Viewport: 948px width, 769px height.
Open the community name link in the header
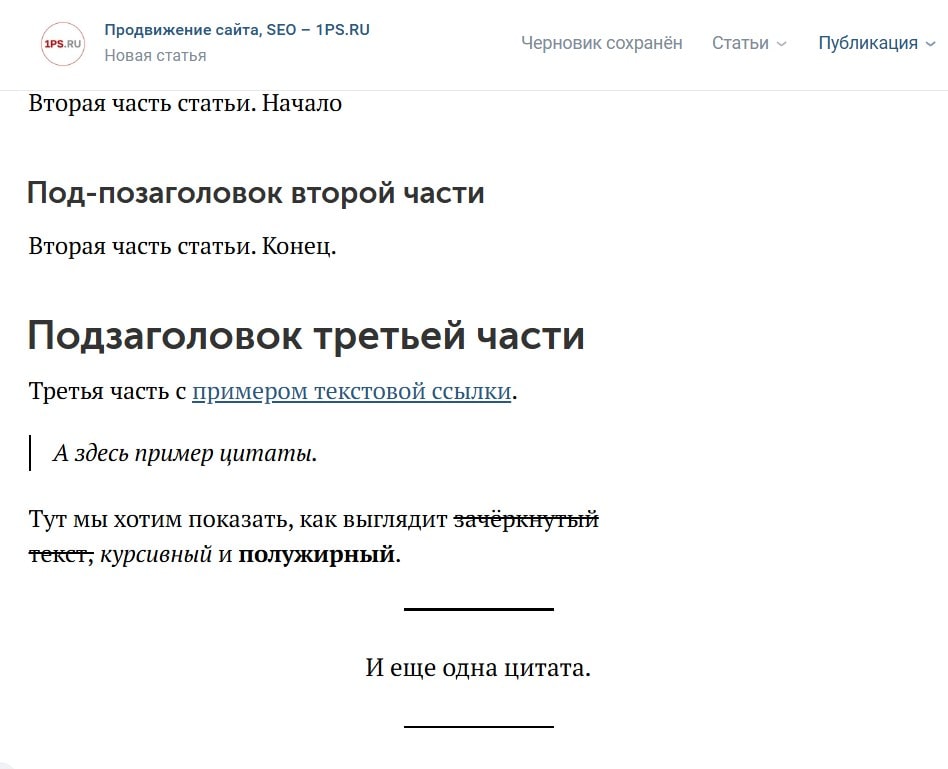(x=237, y=30)
